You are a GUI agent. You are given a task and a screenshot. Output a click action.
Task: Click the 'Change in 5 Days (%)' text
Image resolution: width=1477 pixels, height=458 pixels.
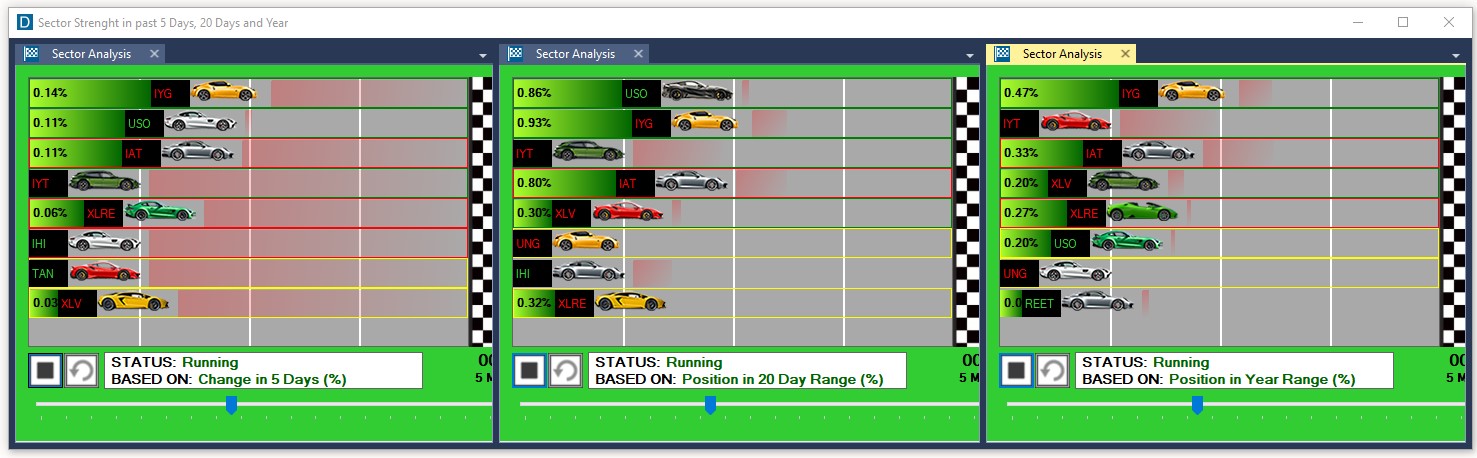point(272,380)
